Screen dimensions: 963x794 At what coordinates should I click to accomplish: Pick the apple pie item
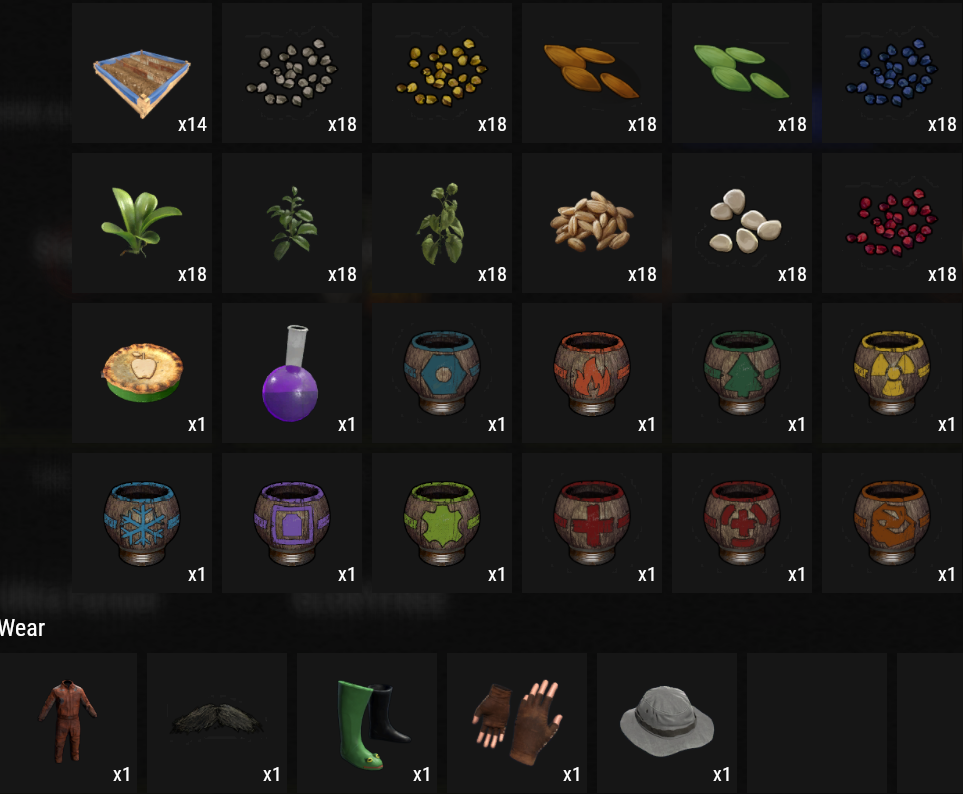(x=142, y=373)
